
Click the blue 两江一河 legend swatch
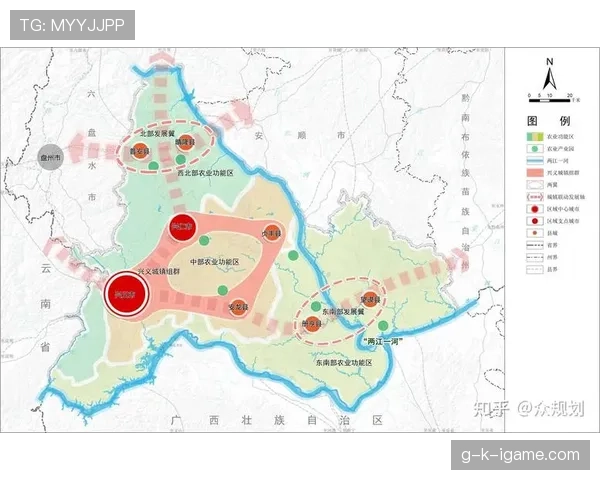pyautogui.click(x=534, y=159)
